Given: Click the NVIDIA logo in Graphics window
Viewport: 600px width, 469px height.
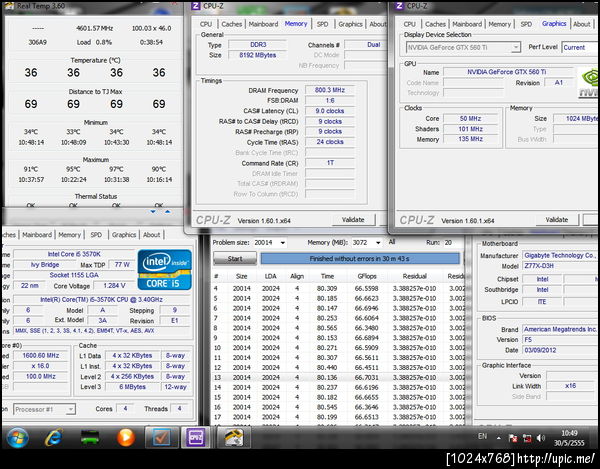Looking at the screenshot, I should click(x=588, y=83).
